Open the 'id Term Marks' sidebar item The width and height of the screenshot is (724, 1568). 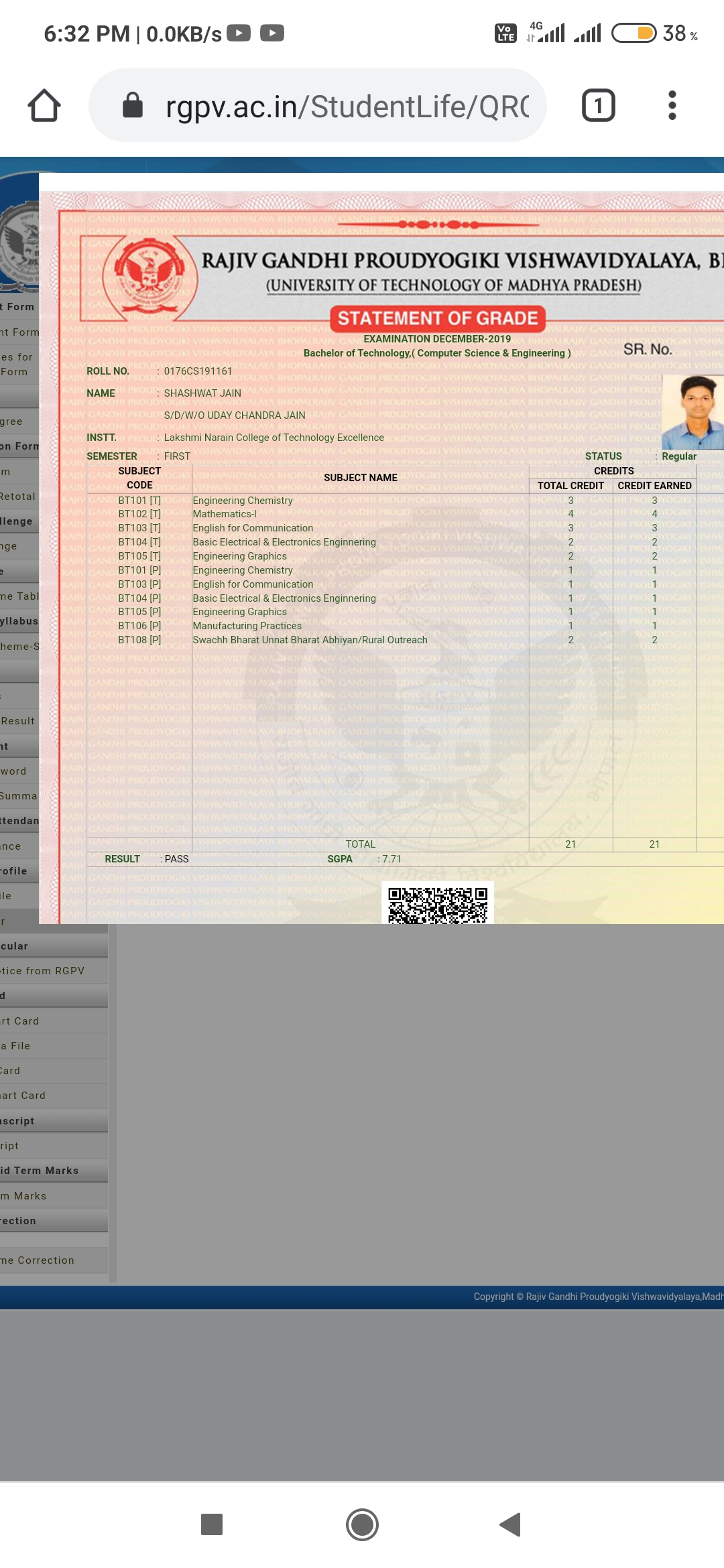pos(54,1171)
